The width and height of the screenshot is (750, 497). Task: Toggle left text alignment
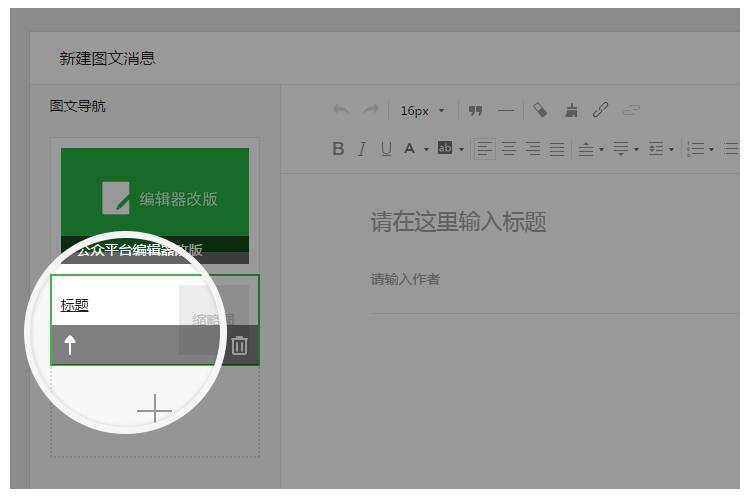point(485,149)
